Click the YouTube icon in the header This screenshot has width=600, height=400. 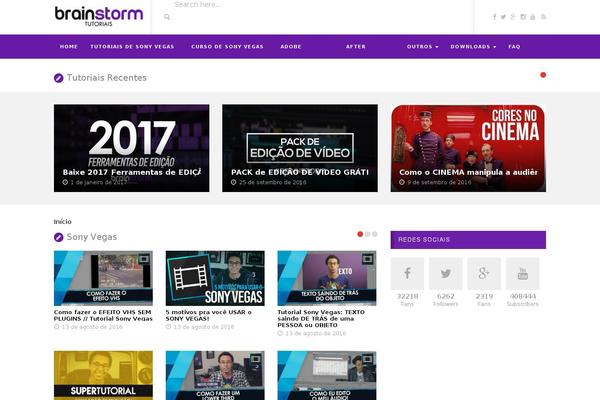(533, 17)
